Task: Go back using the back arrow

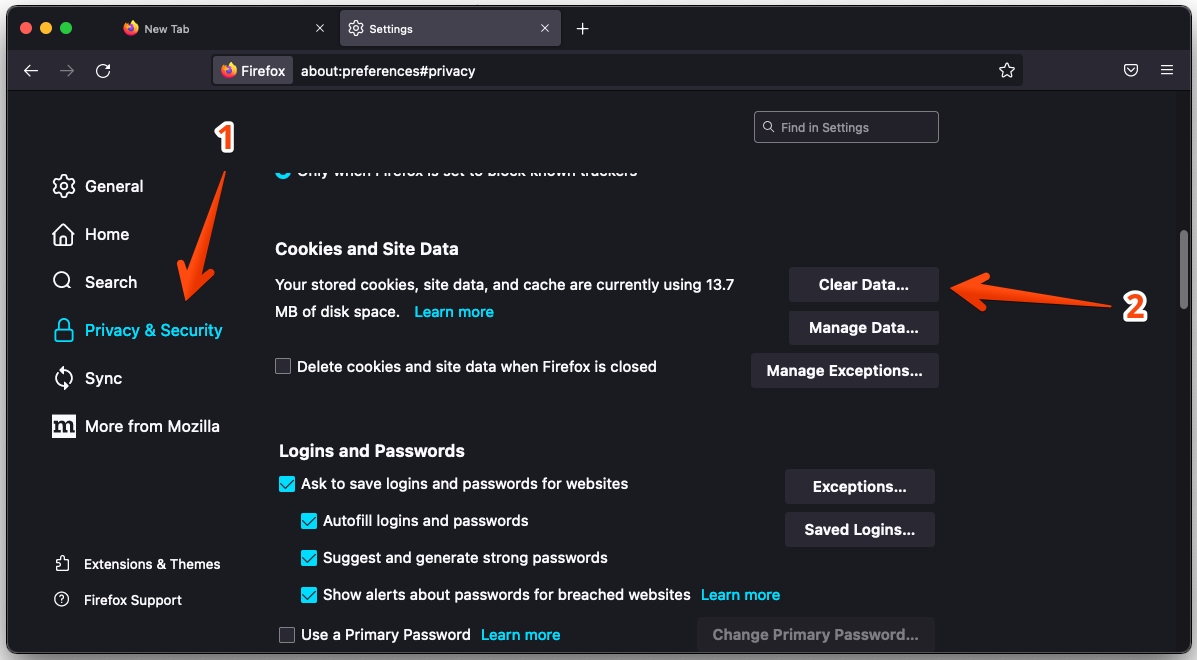Action: coord(31,71)
